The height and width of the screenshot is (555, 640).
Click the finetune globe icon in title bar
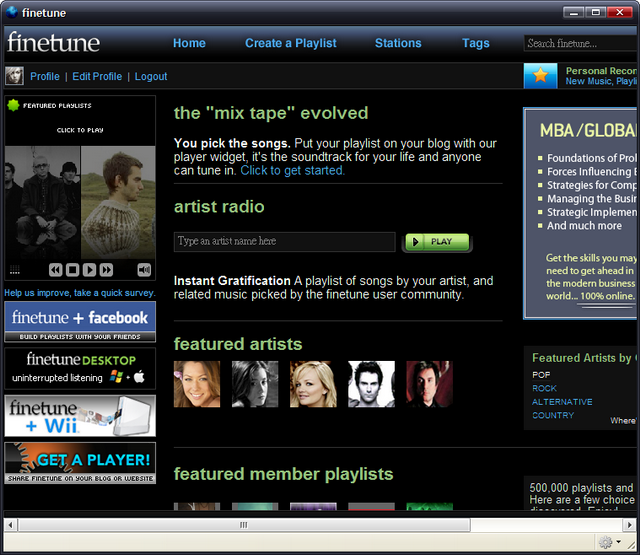pos(12,12)
